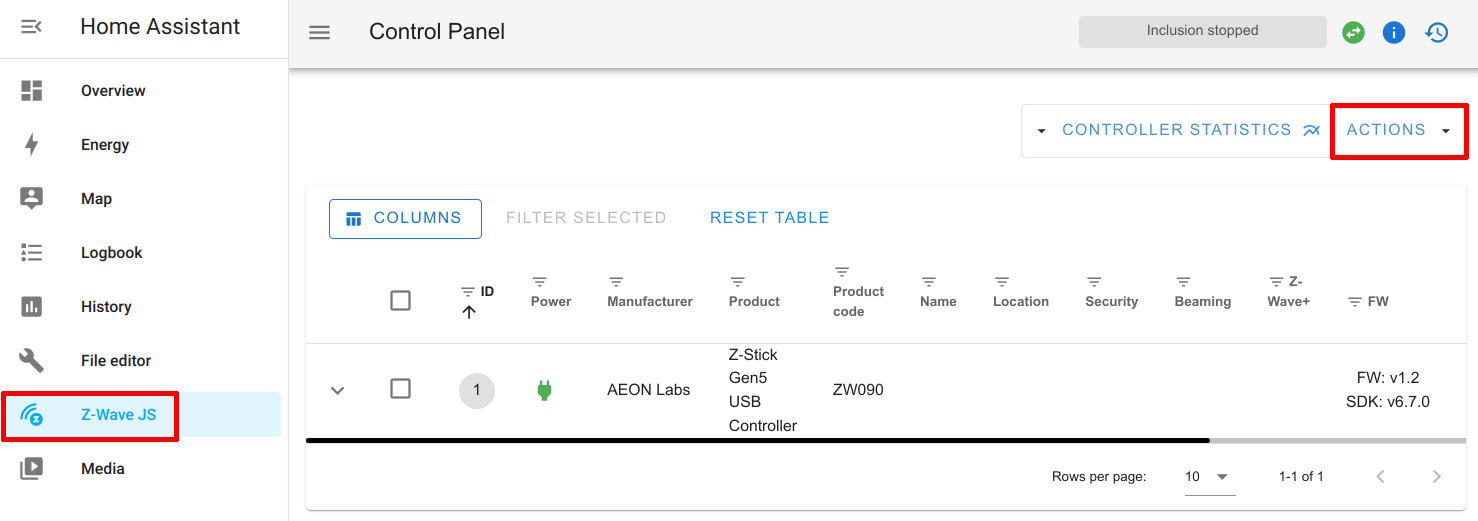Open the Control Panel hamburger menu
The width and height of the screenshot is (1478, 521).
point(319,32)
